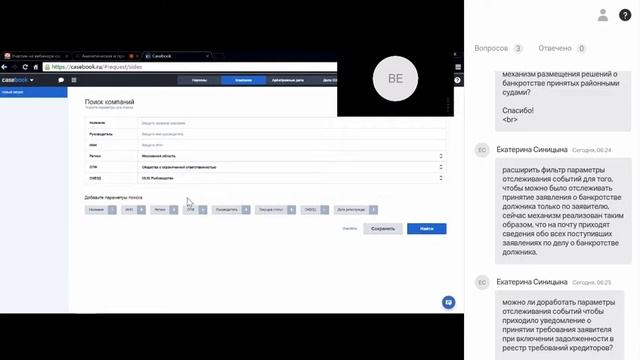Open the Арбитражные дела section tab
Screen dimensions: 640x360
pos(288,80)
